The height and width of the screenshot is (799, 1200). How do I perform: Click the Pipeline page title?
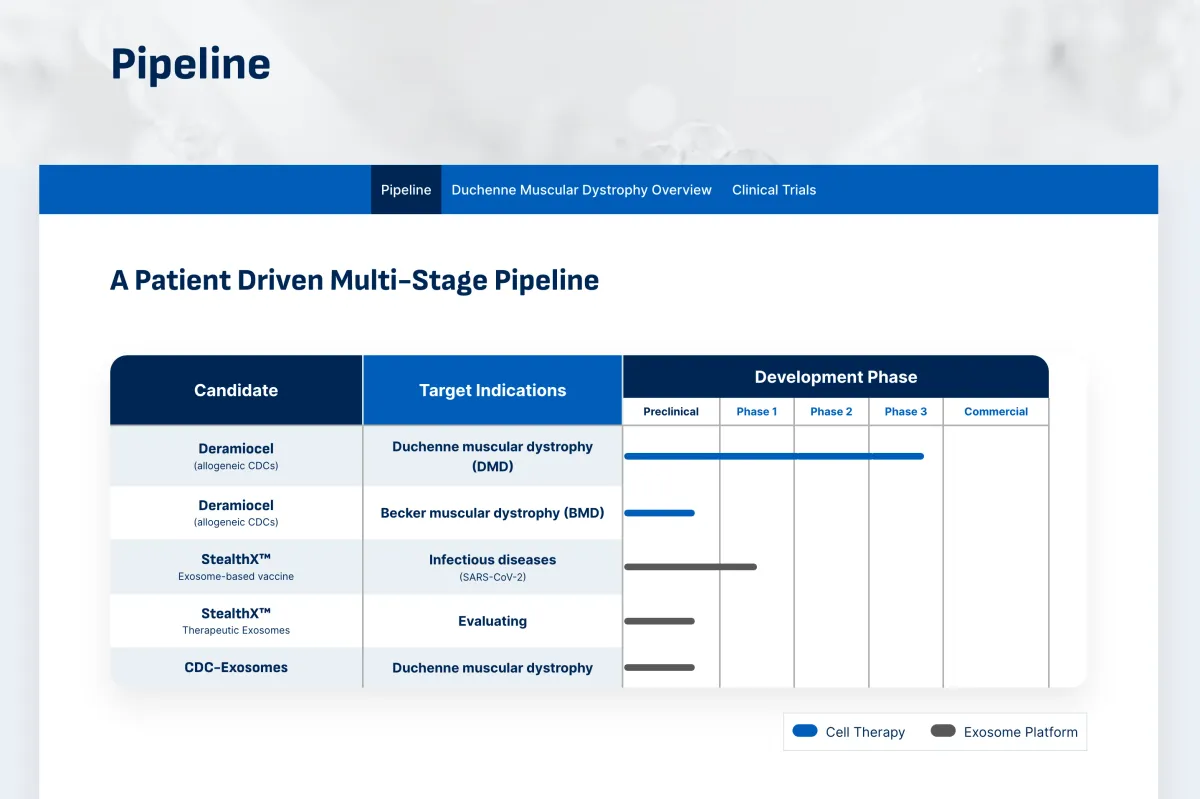point(191,64)
